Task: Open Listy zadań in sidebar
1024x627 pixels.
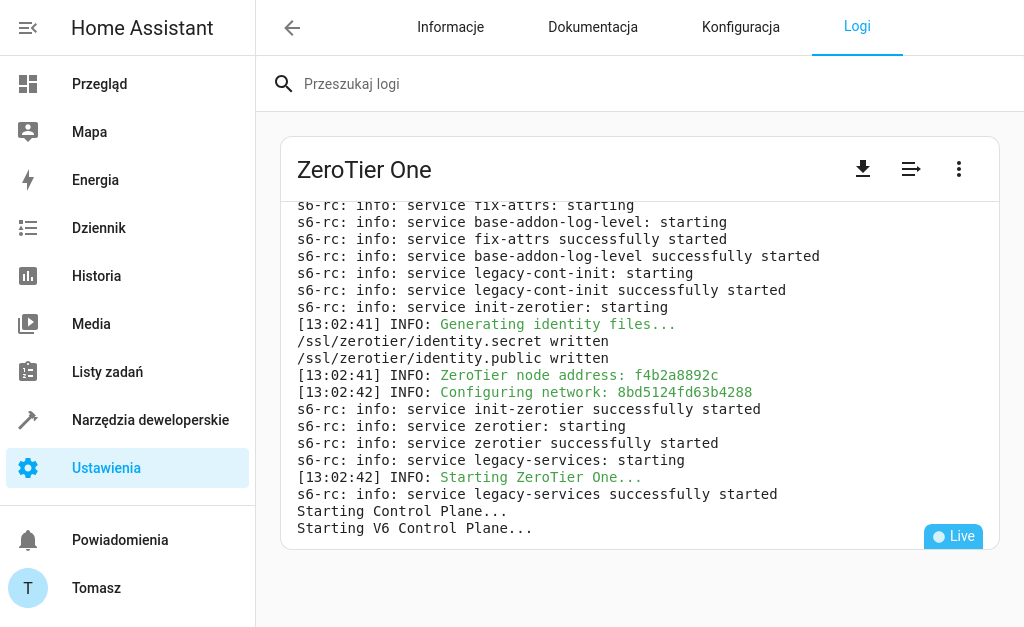Action: [107, 372]
